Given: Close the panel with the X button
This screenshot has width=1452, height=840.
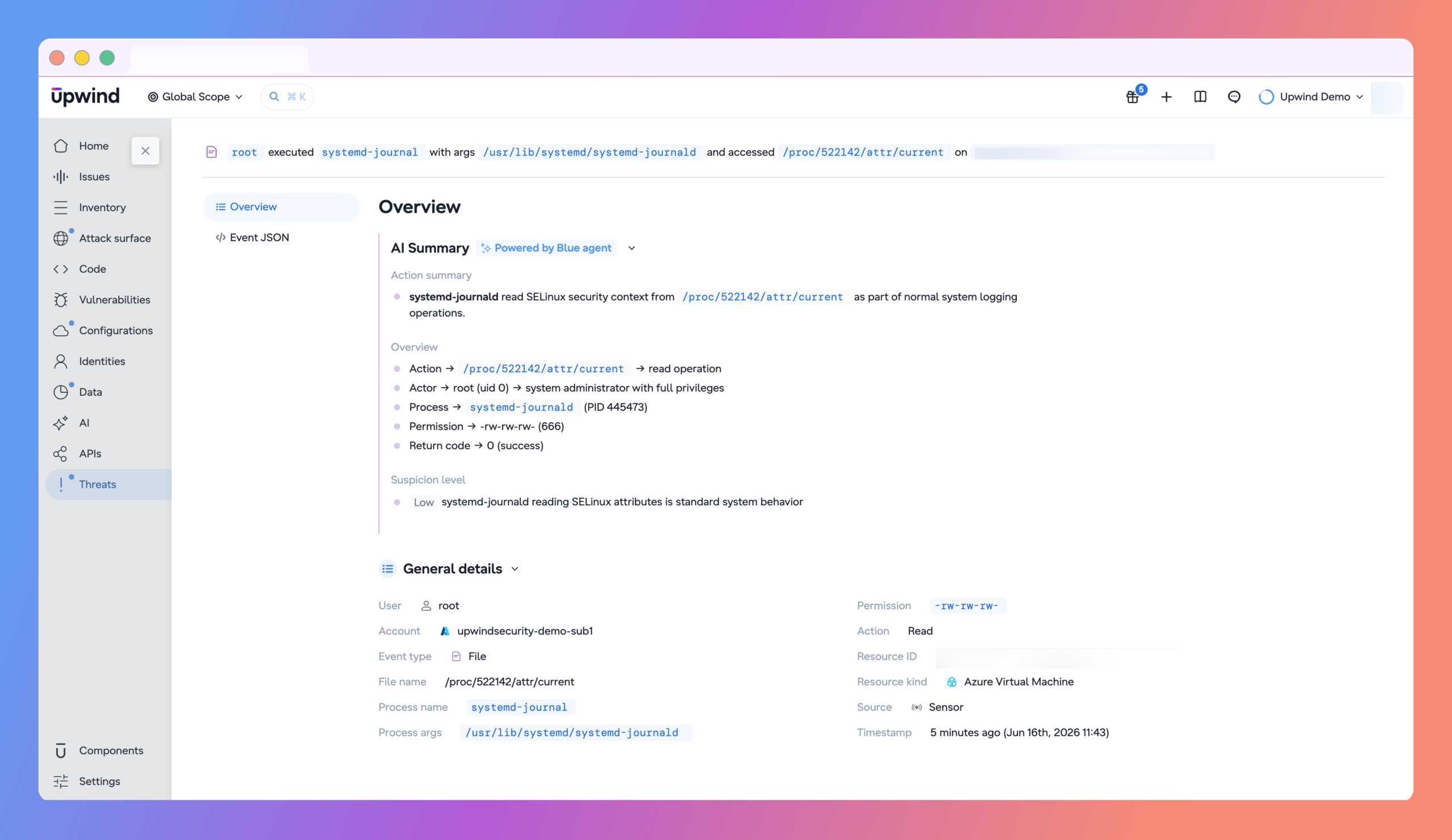Looking at the screenshot, I should pos(145,151).
